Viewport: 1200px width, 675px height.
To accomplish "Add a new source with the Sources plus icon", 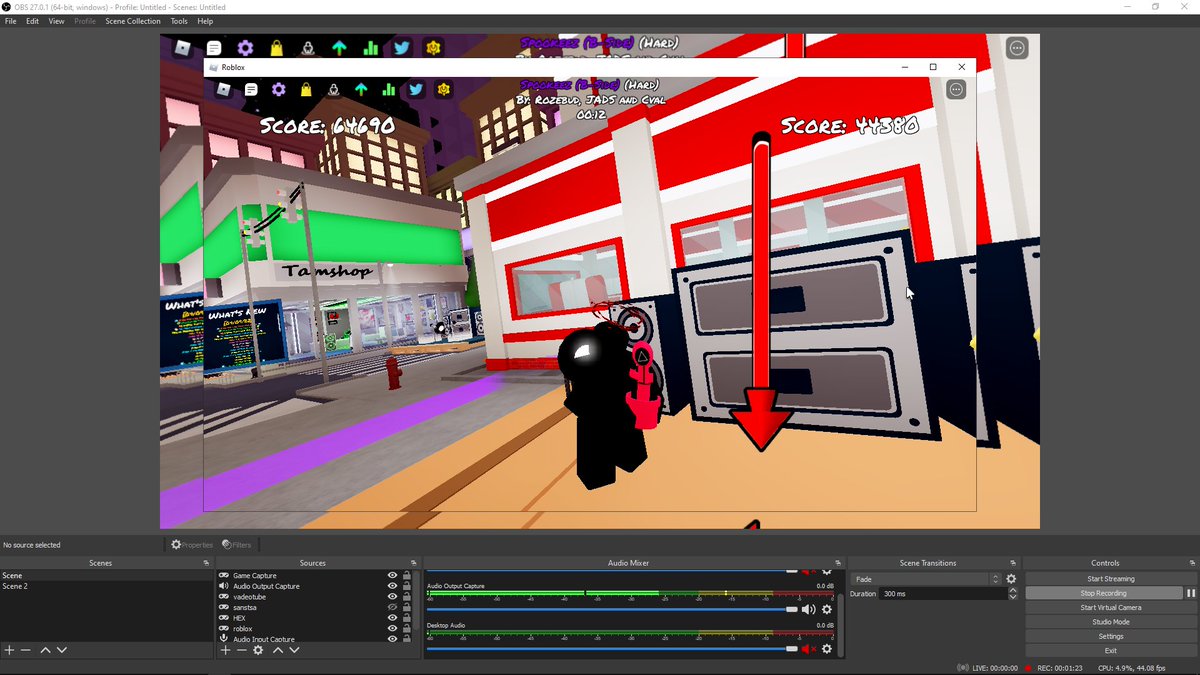I will pyautogui.click(x=225, y=650).
